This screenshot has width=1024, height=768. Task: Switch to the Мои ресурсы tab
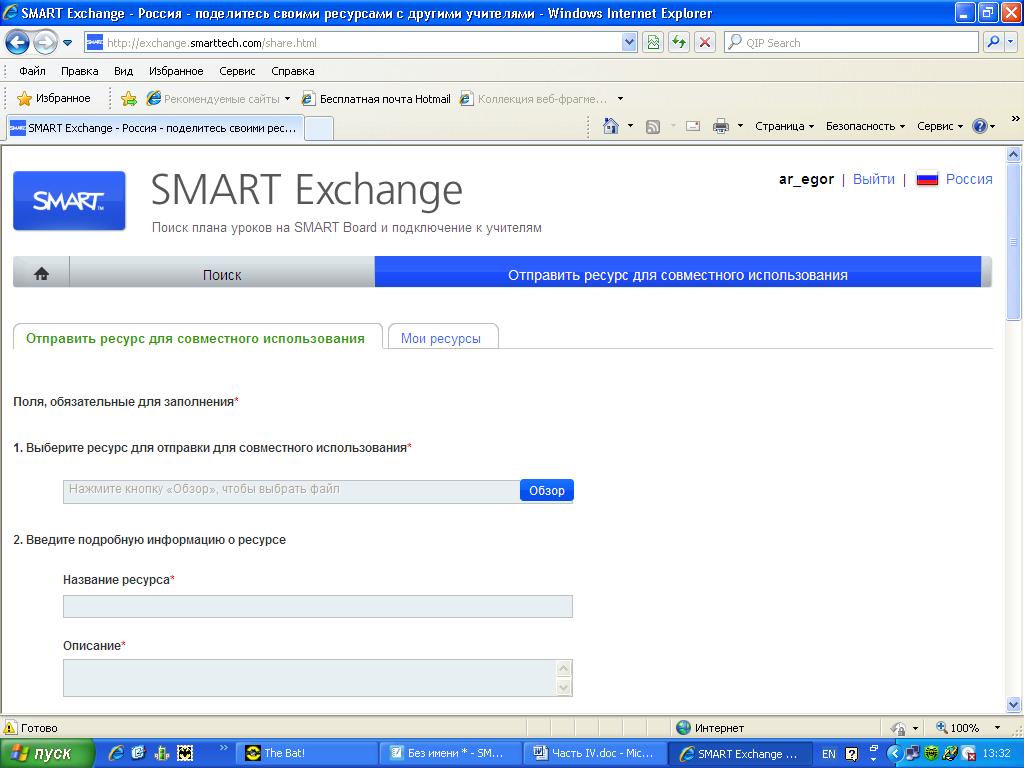441,338
